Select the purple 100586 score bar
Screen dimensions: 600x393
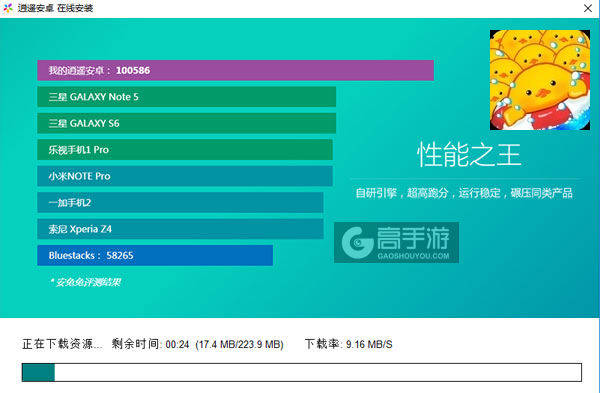click(x=235, y=70)
